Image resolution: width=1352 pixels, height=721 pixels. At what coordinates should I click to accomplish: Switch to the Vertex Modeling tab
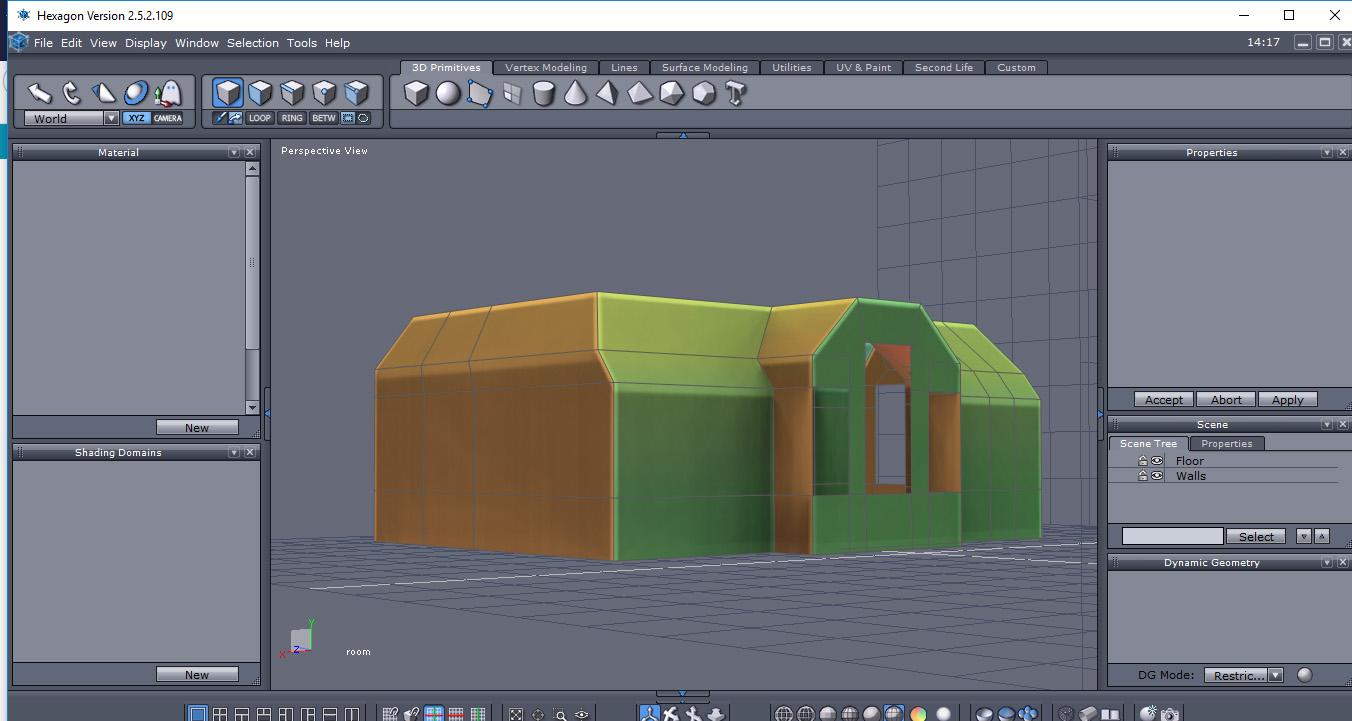(545, 68)
